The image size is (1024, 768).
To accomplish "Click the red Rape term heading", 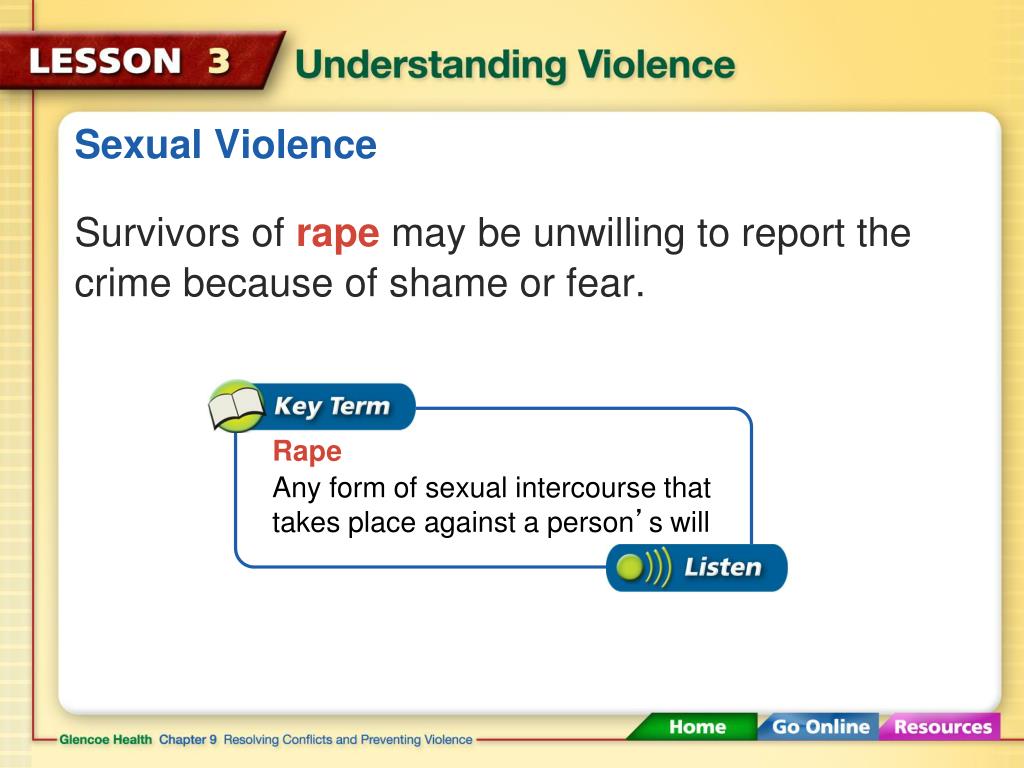I will pyautogui.click(x=307, y=452).
